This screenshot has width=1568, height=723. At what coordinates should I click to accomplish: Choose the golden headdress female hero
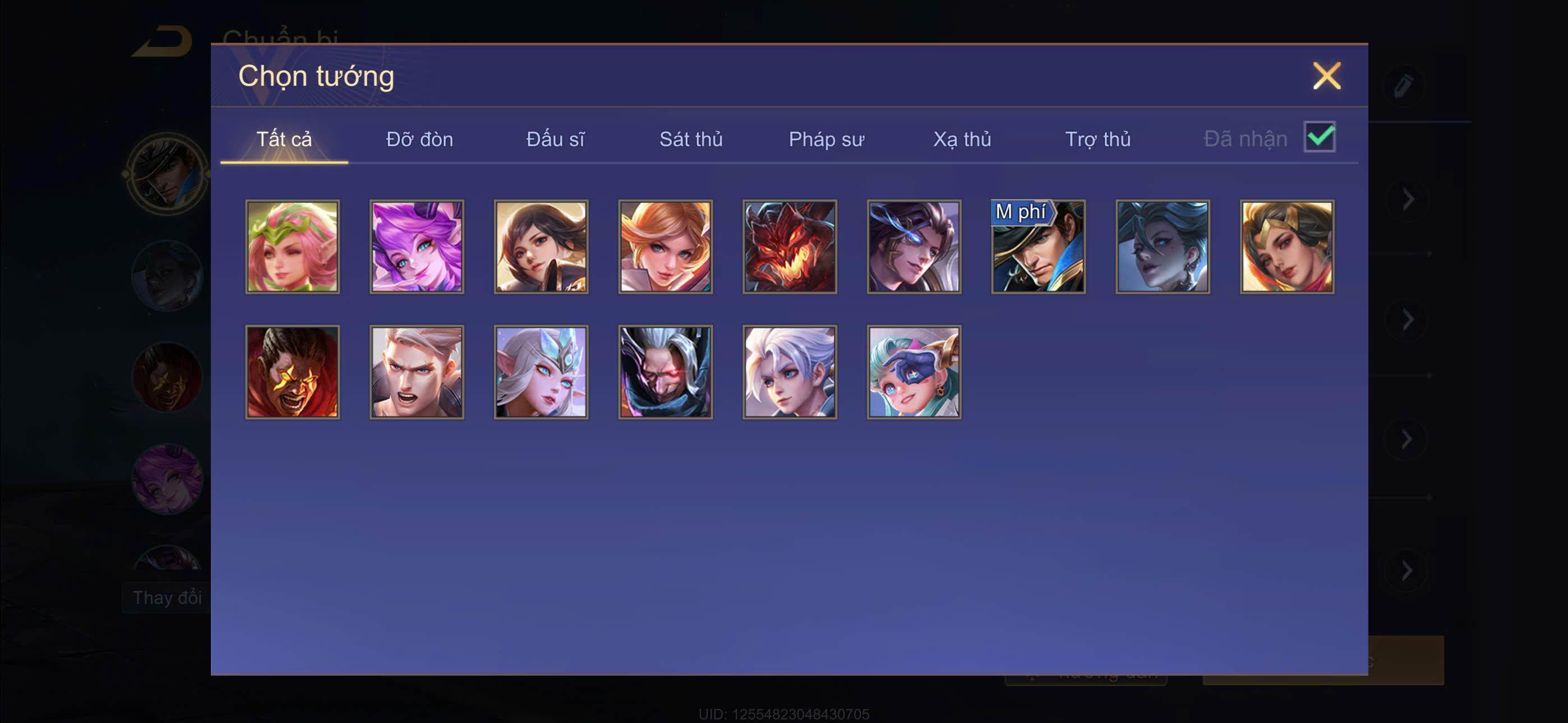[1287, 247]
